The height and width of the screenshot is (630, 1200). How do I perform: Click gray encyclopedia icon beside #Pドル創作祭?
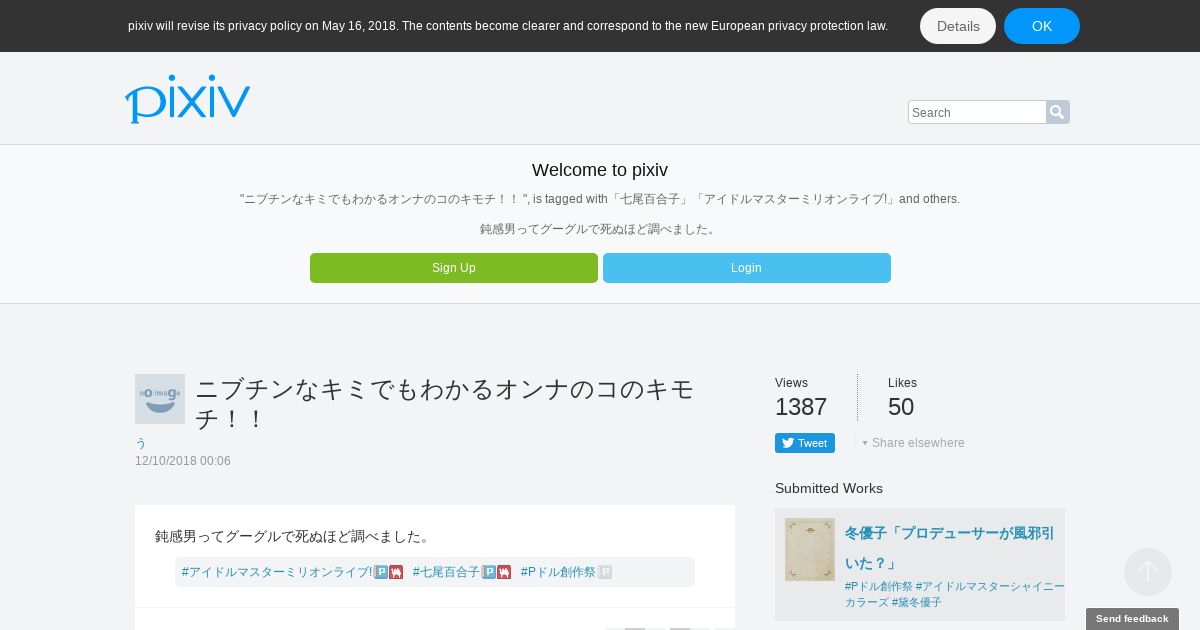tap(605, 572)
